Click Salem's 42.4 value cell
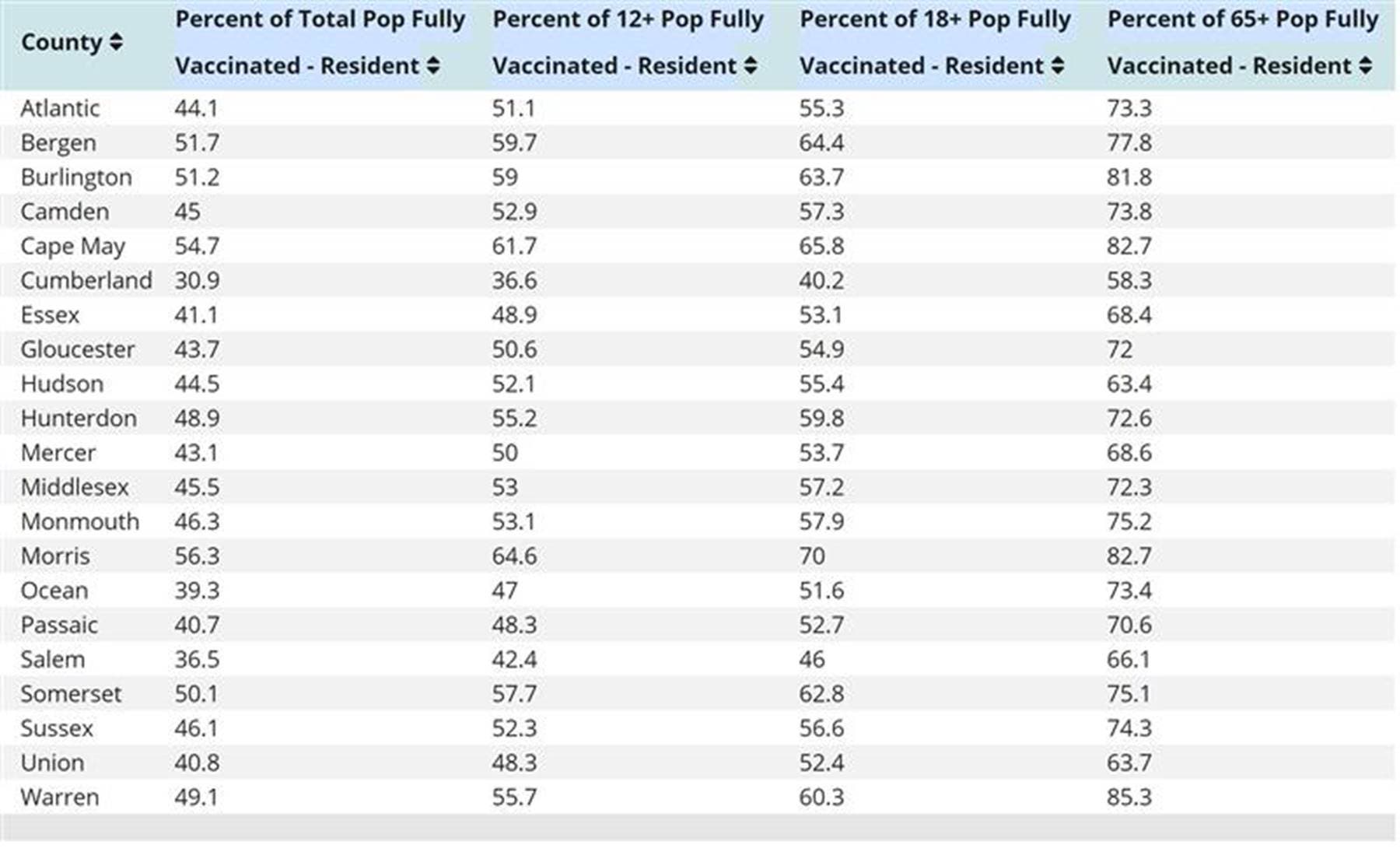This screenshot has width=1400, height=852. [514, 660]
